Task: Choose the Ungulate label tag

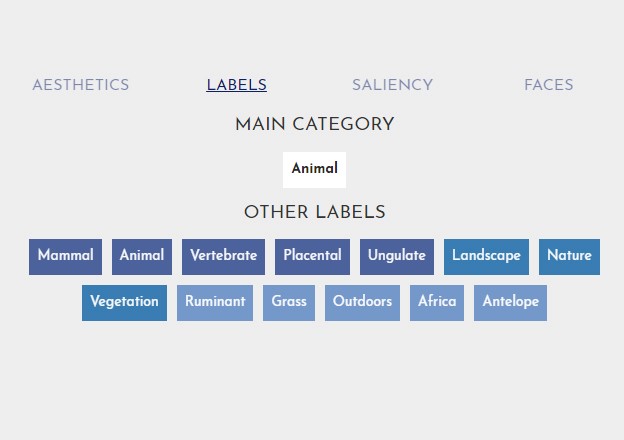Action: tap(396, 256)
